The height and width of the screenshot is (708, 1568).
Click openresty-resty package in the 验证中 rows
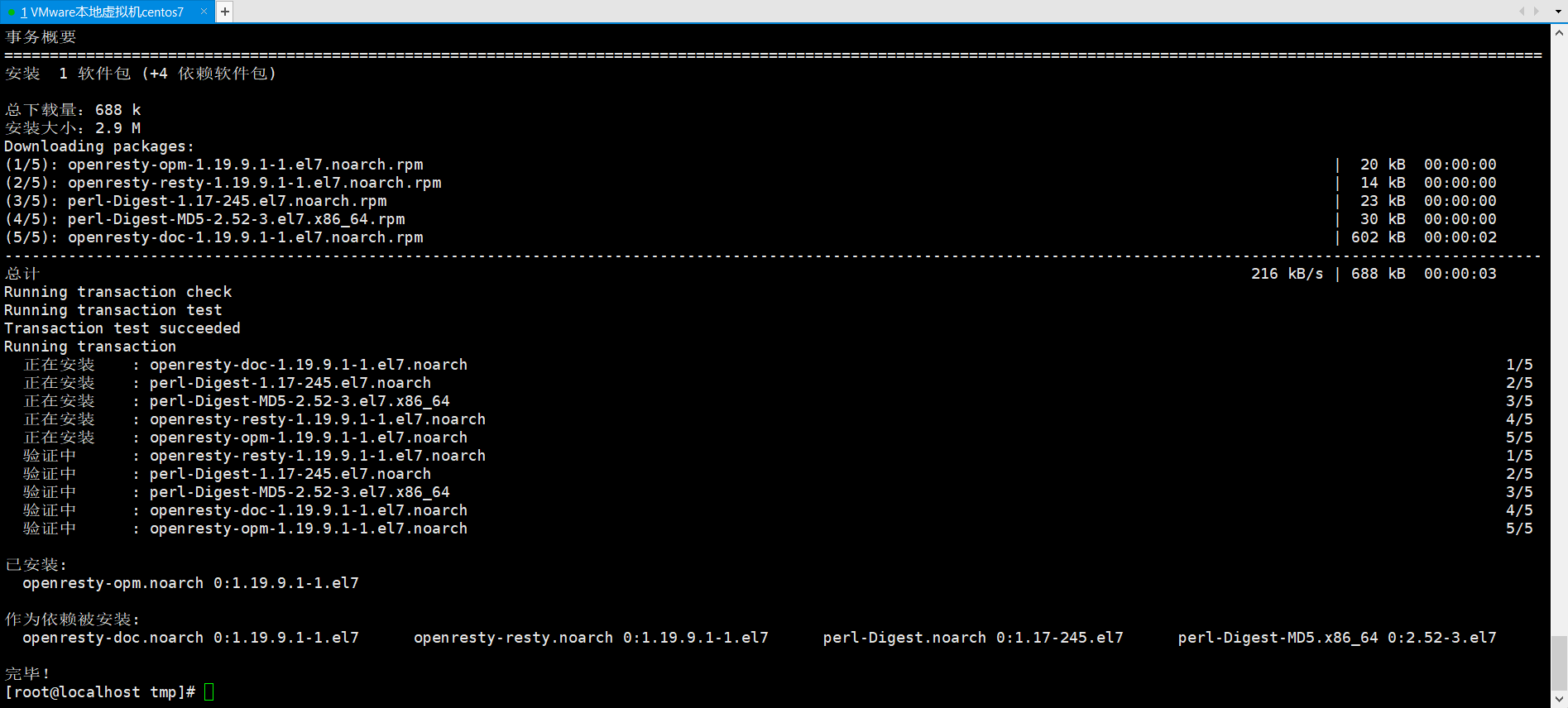(318, 456)
